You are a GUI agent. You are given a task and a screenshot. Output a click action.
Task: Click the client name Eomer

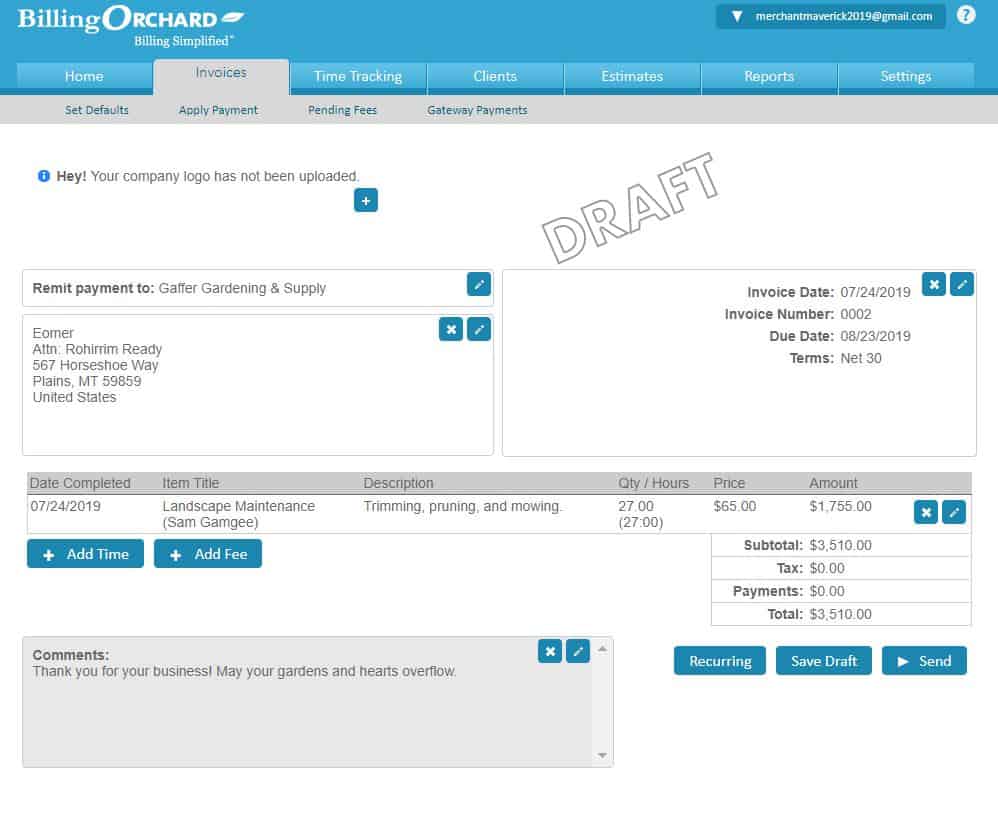[x=53, y=333]
